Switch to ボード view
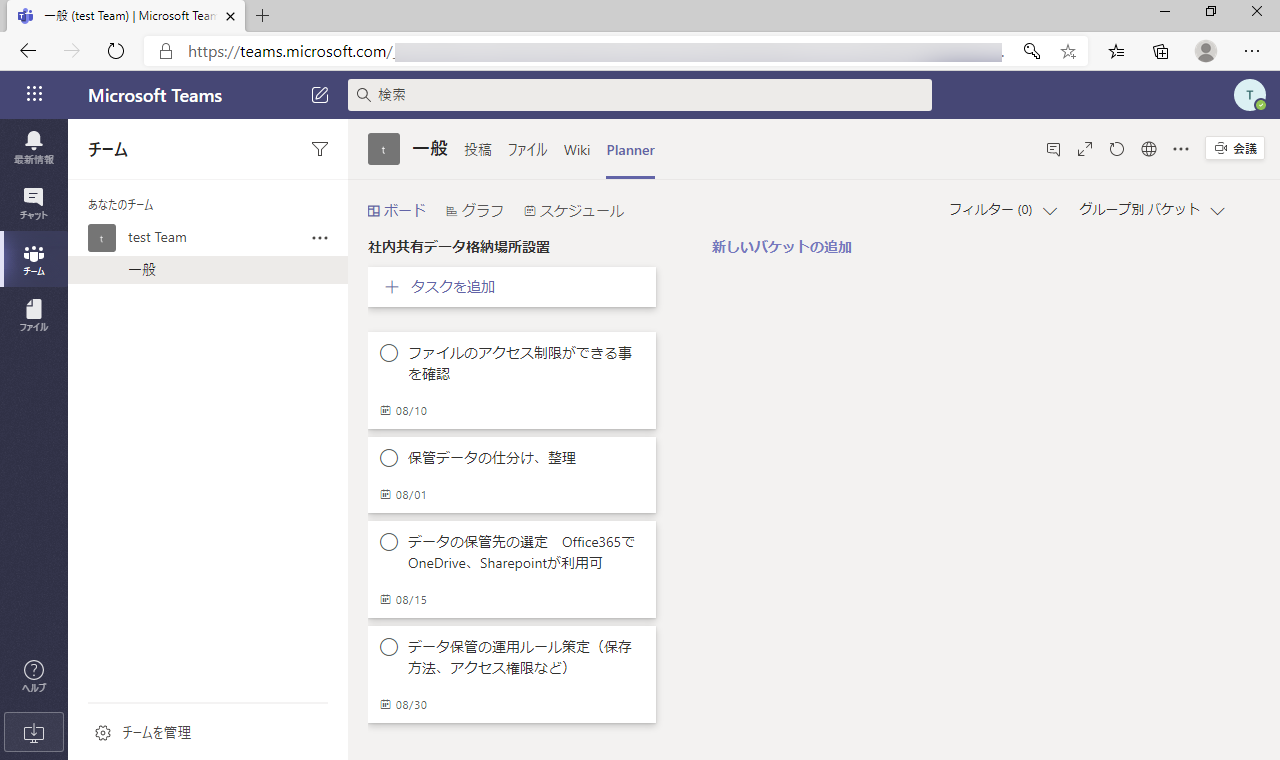Screen dimensions: 1280x760 point(397,211)
